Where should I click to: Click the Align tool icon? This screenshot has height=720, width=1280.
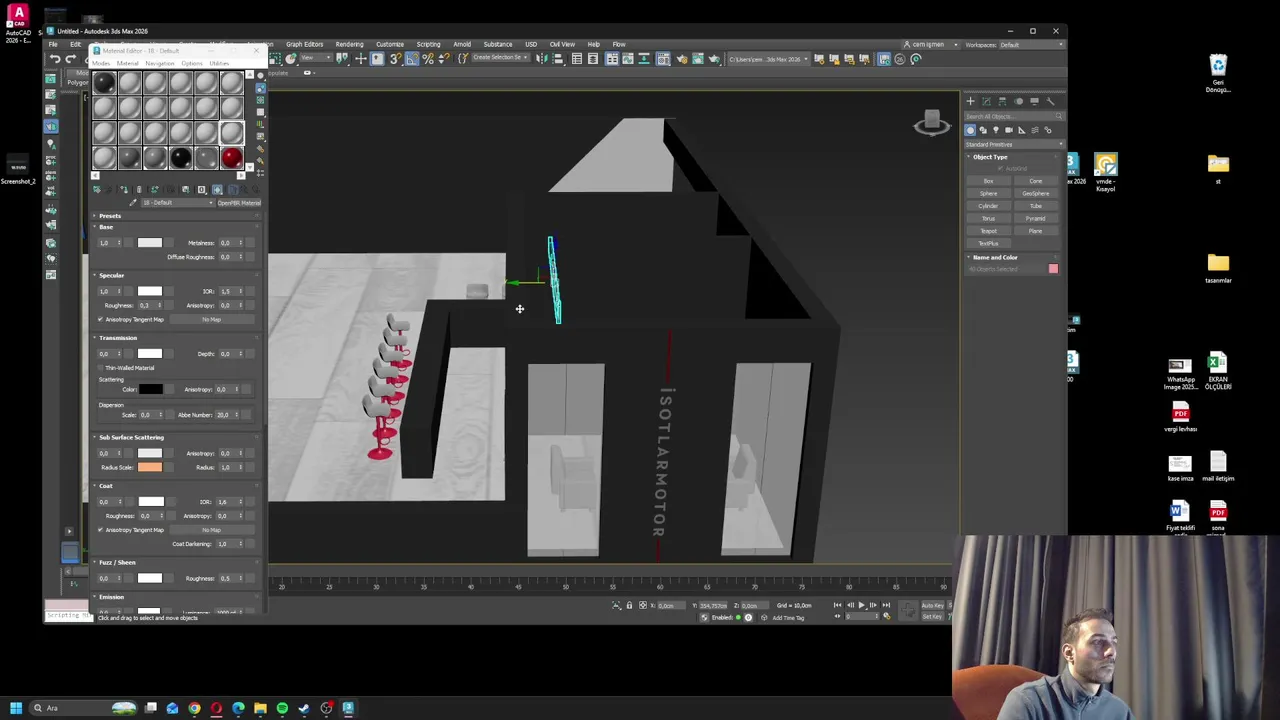click(556, 59)
